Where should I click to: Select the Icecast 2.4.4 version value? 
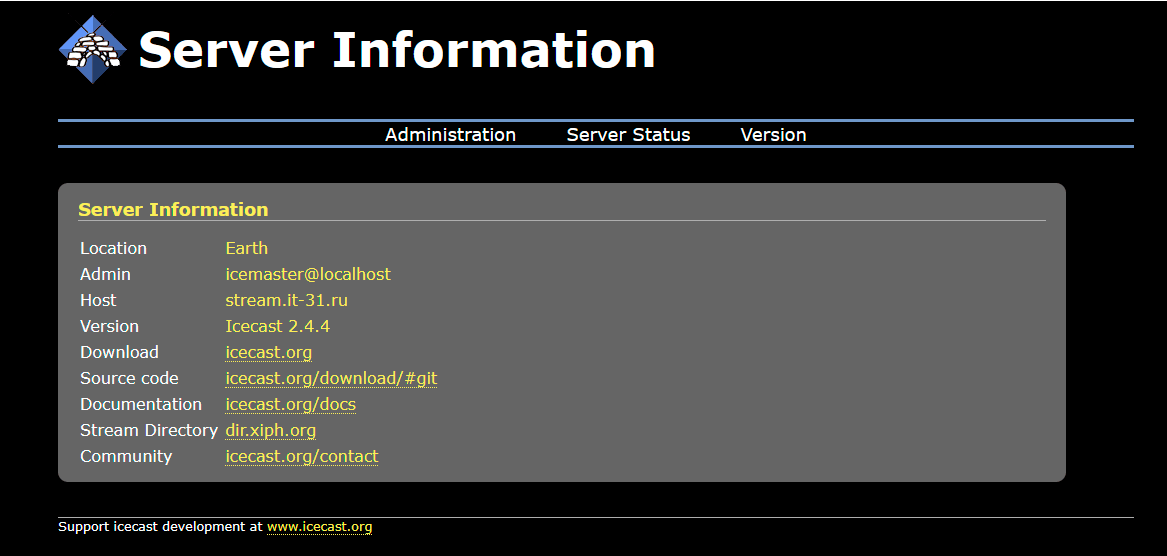pos(278,327)
